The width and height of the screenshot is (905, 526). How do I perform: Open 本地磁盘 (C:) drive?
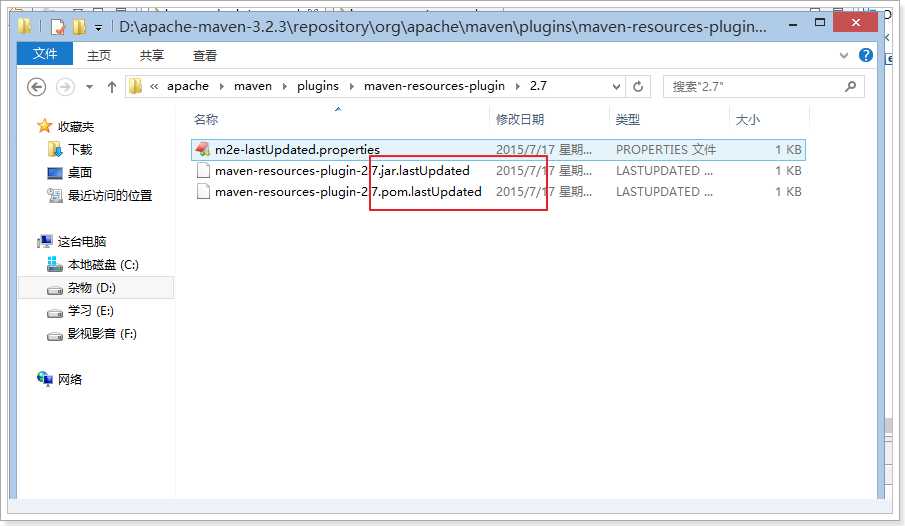click(x=103, y=264)
